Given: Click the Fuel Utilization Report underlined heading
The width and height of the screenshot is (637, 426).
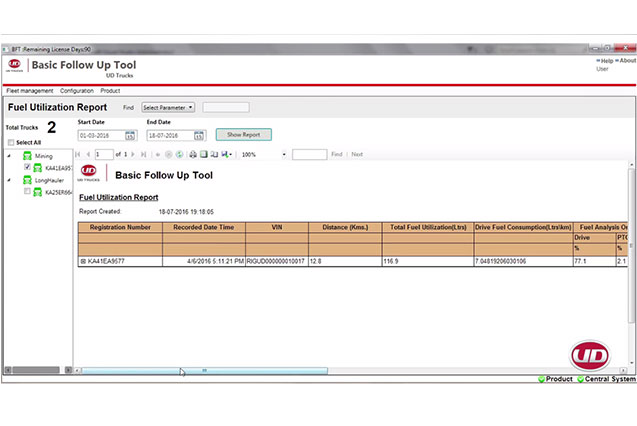Looking at the screenshot, I should click(119, 197).
